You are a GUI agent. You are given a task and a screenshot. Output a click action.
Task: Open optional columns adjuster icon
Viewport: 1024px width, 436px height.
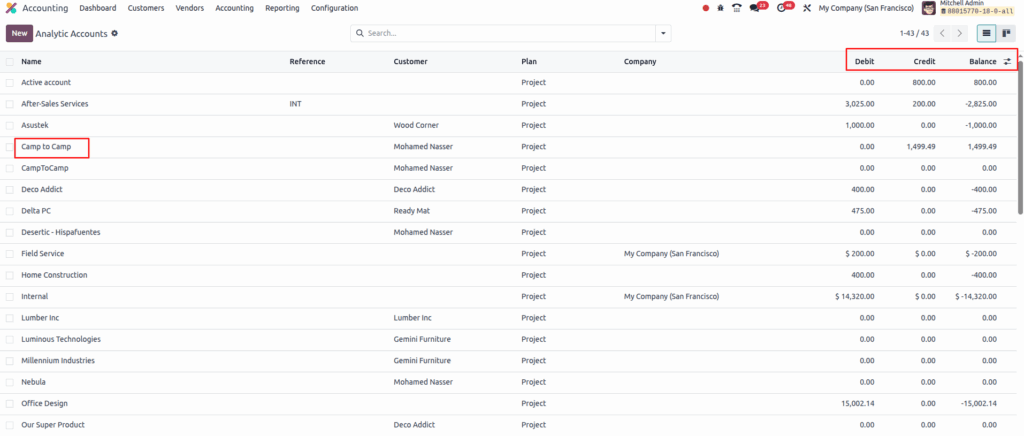click(1007, 61)
